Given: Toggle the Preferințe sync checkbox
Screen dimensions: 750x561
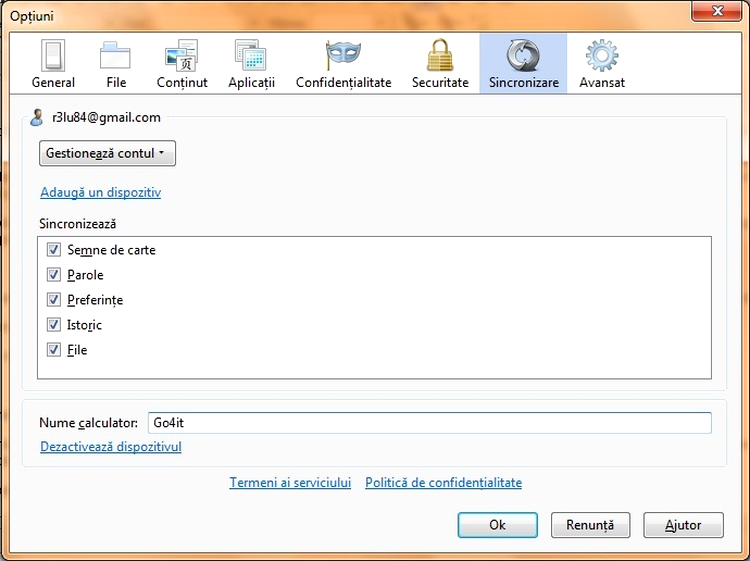Looking at the screenshot, I should [54, 300].
